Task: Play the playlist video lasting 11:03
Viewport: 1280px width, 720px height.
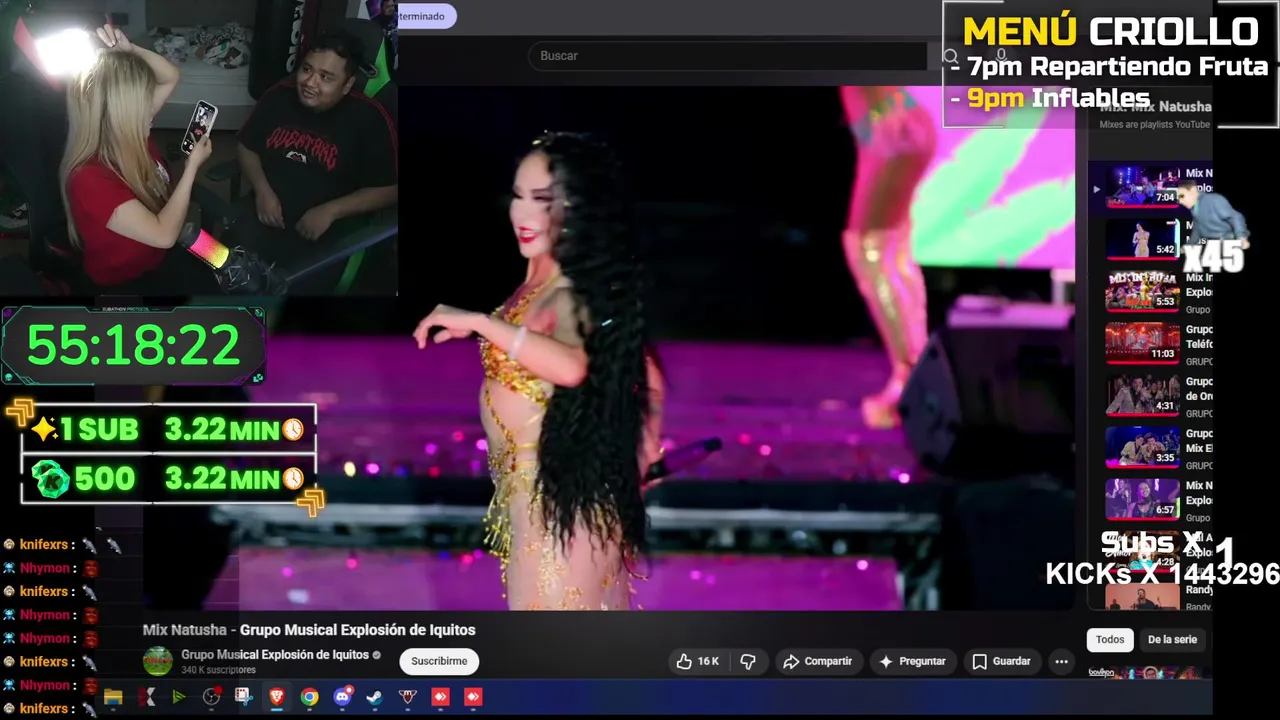Action: pos(1142,343)
